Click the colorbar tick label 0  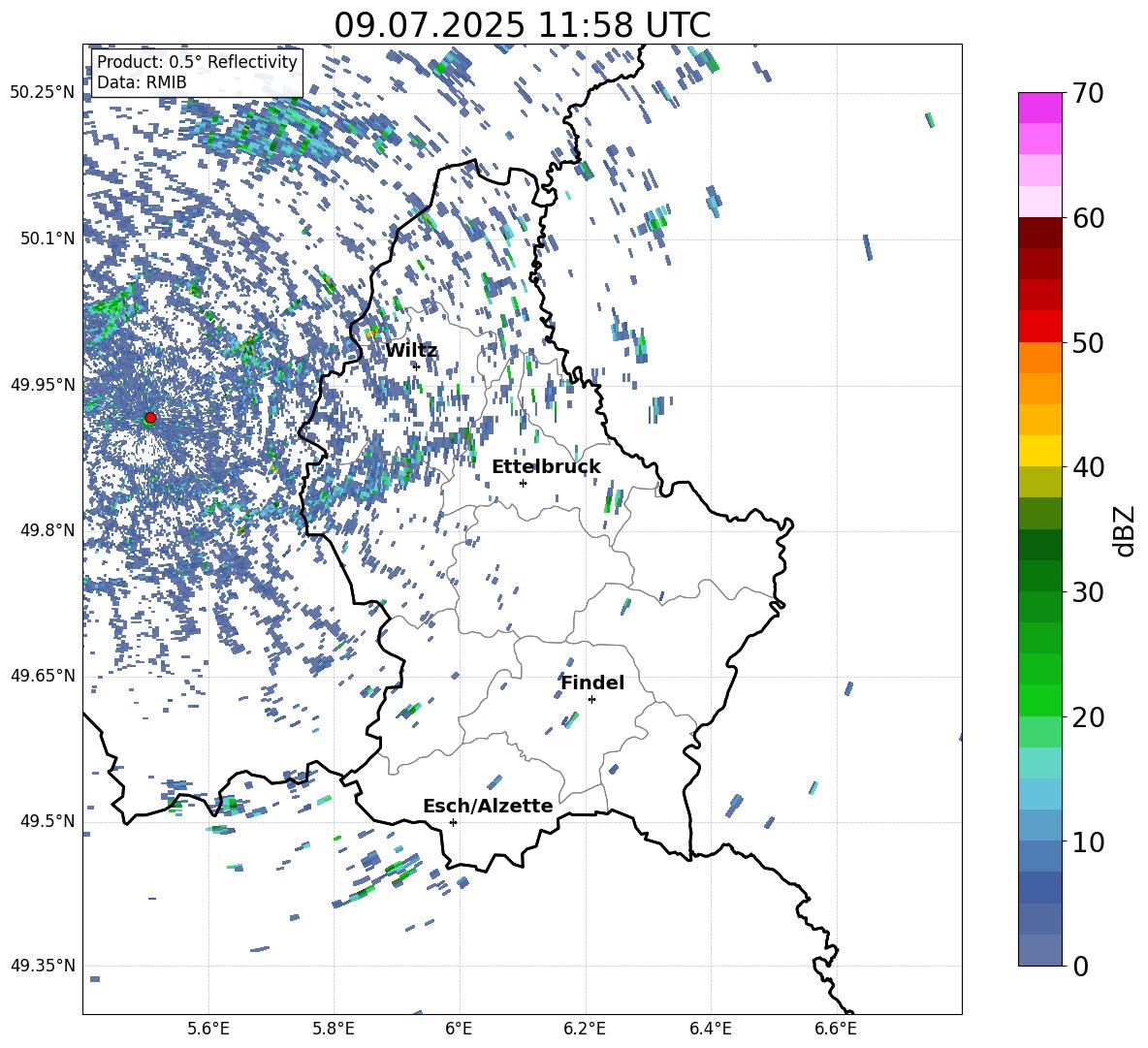(1080, 966)
